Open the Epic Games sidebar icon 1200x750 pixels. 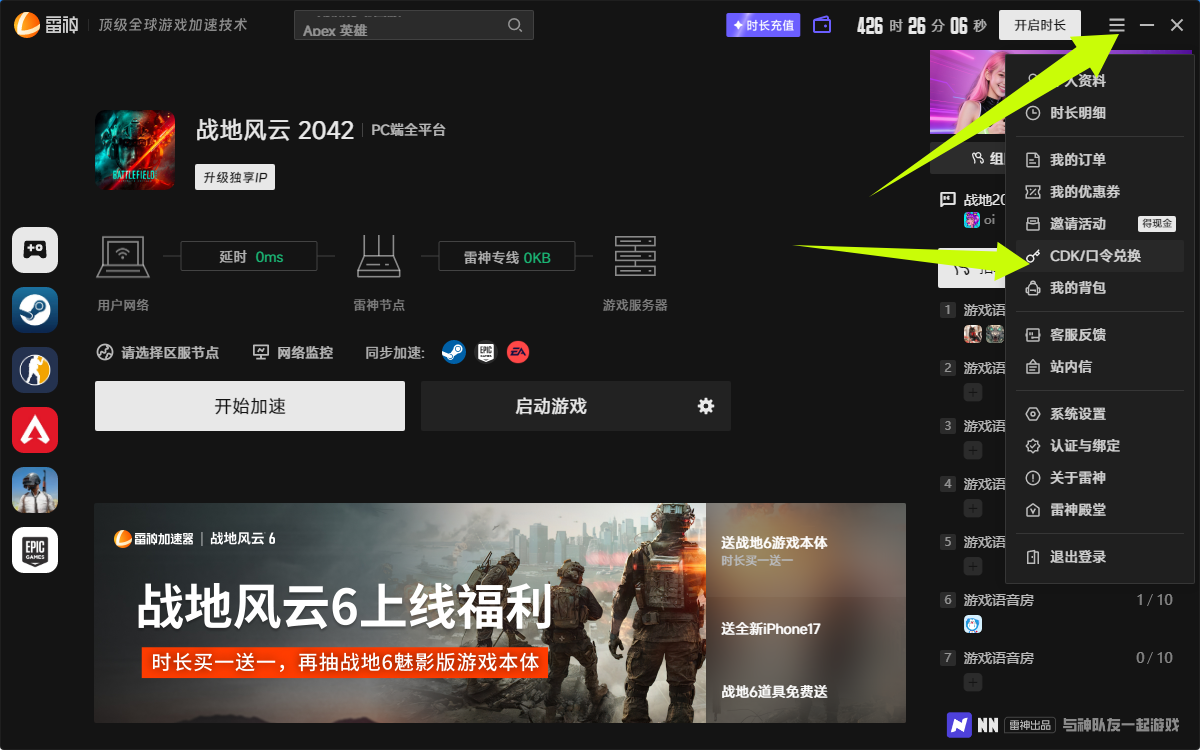click(34, 550)
